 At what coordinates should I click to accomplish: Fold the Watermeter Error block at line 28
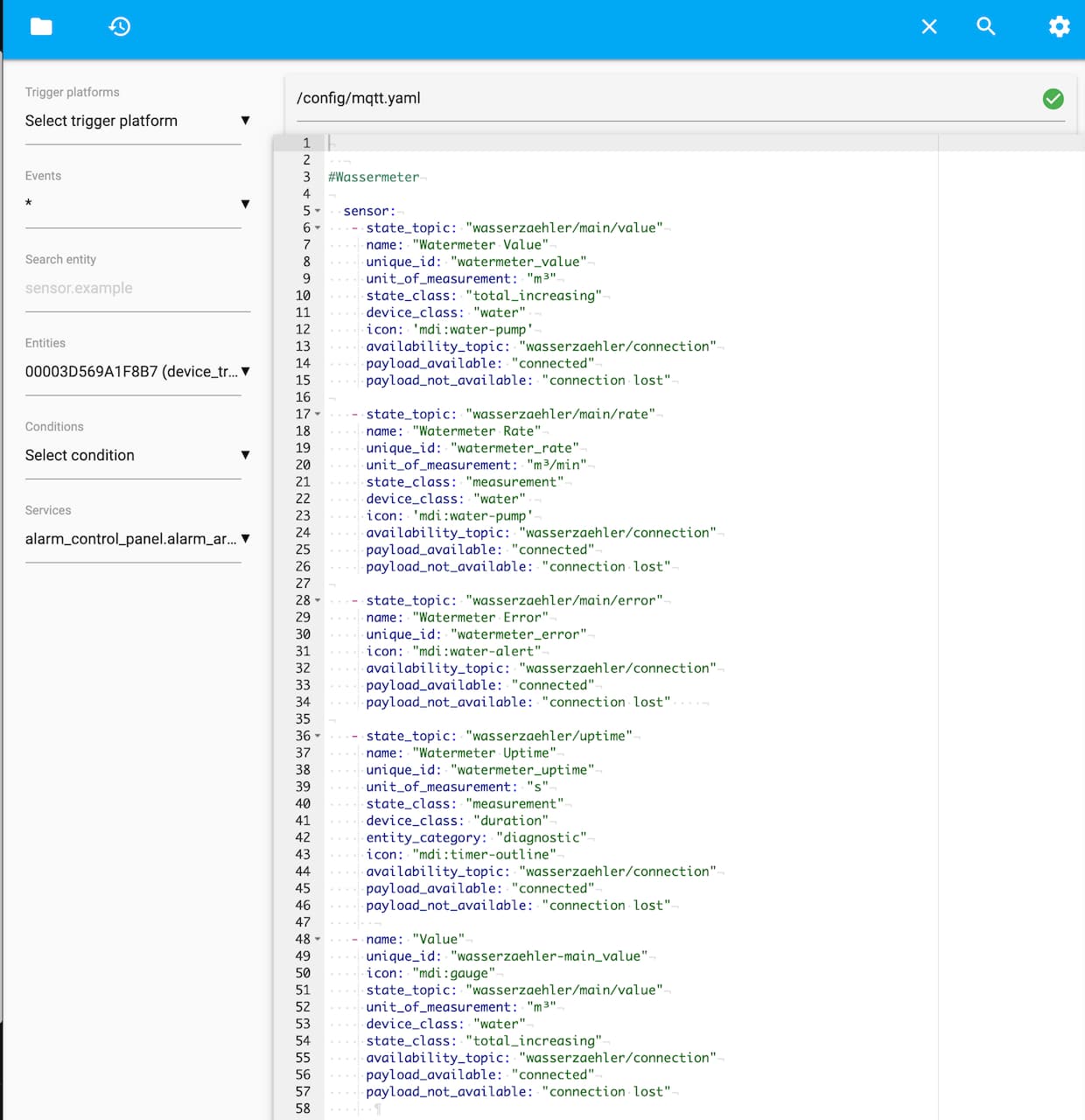click(318, 601)
